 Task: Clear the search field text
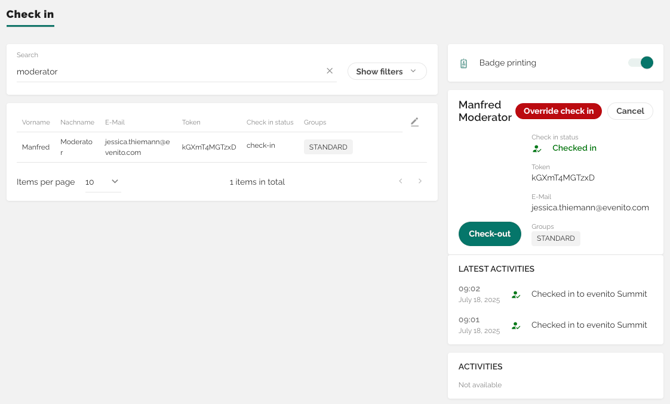pyautogui.click(x=329, y=71)
